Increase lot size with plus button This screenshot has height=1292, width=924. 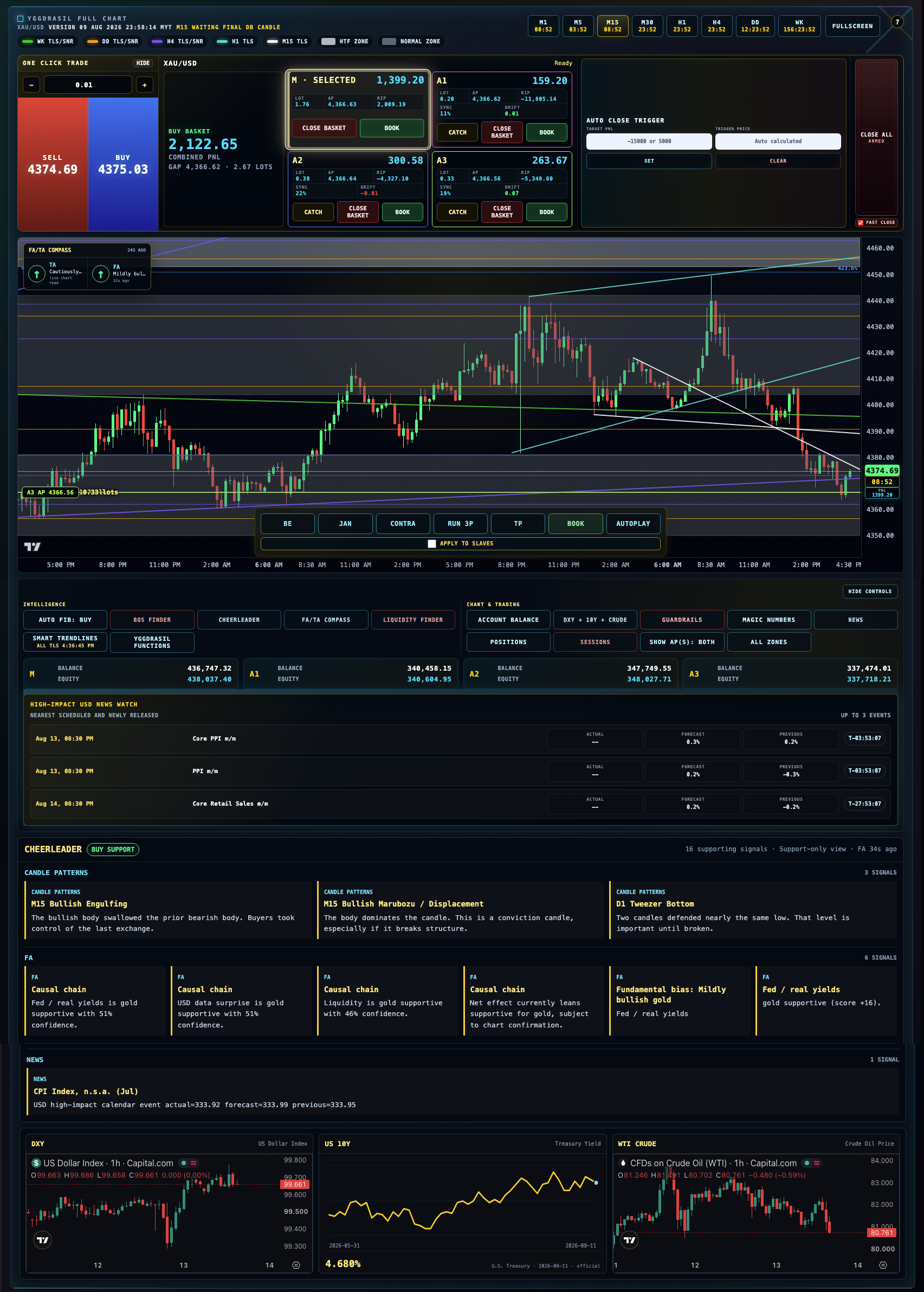145,85
